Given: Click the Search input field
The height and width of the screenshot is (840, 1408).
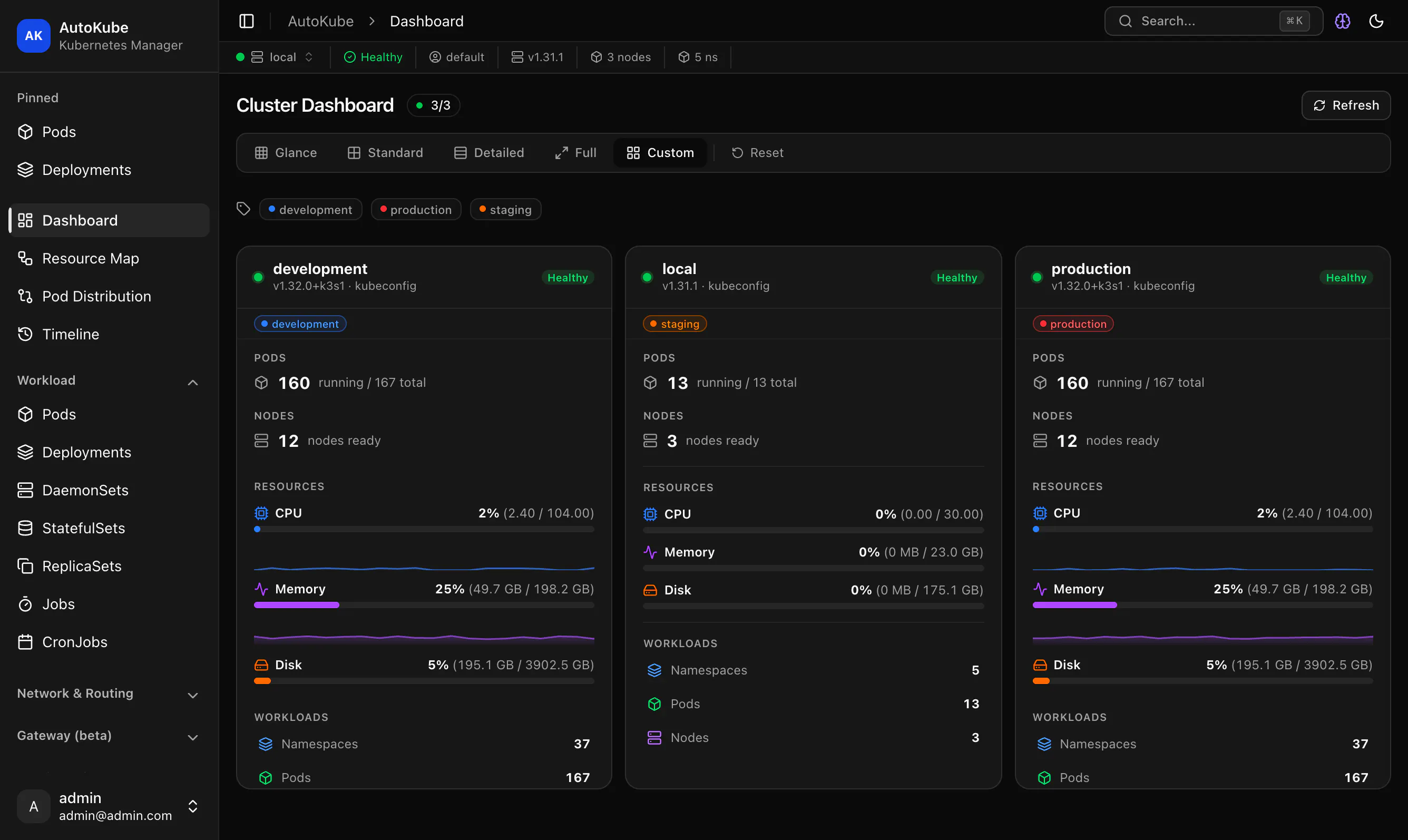Looking at the screenshot, I should click(x=1214, y=21).
